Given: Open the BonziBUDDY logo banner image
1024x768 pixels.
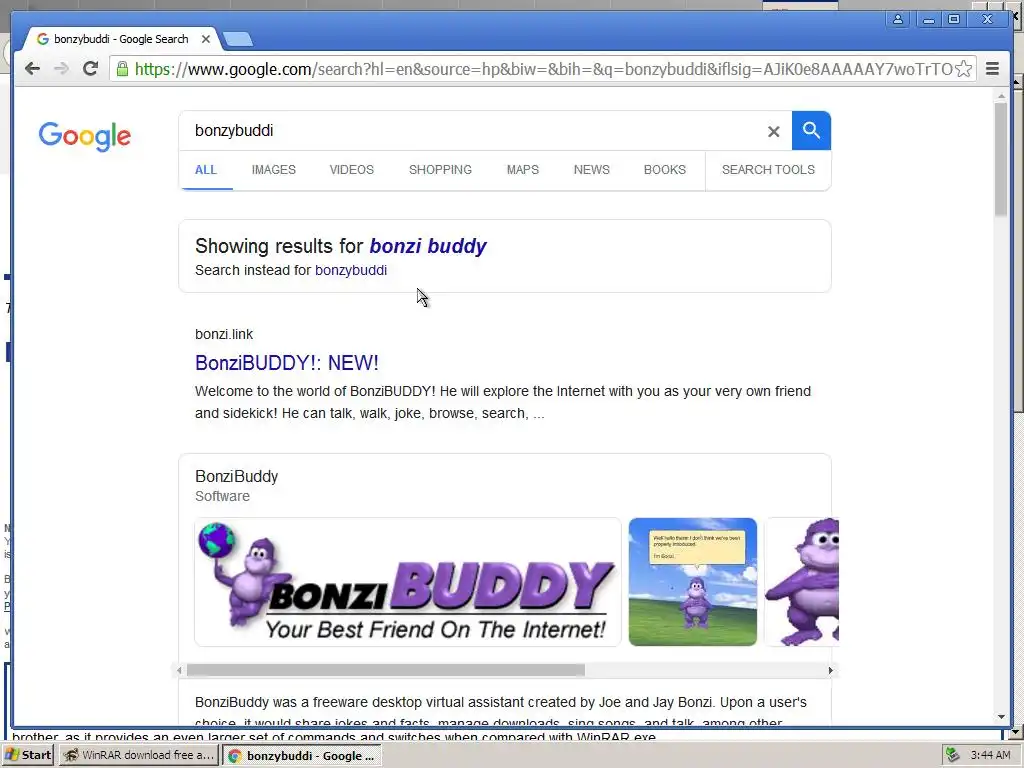Looking at the screenshot, I should point(408,582).
